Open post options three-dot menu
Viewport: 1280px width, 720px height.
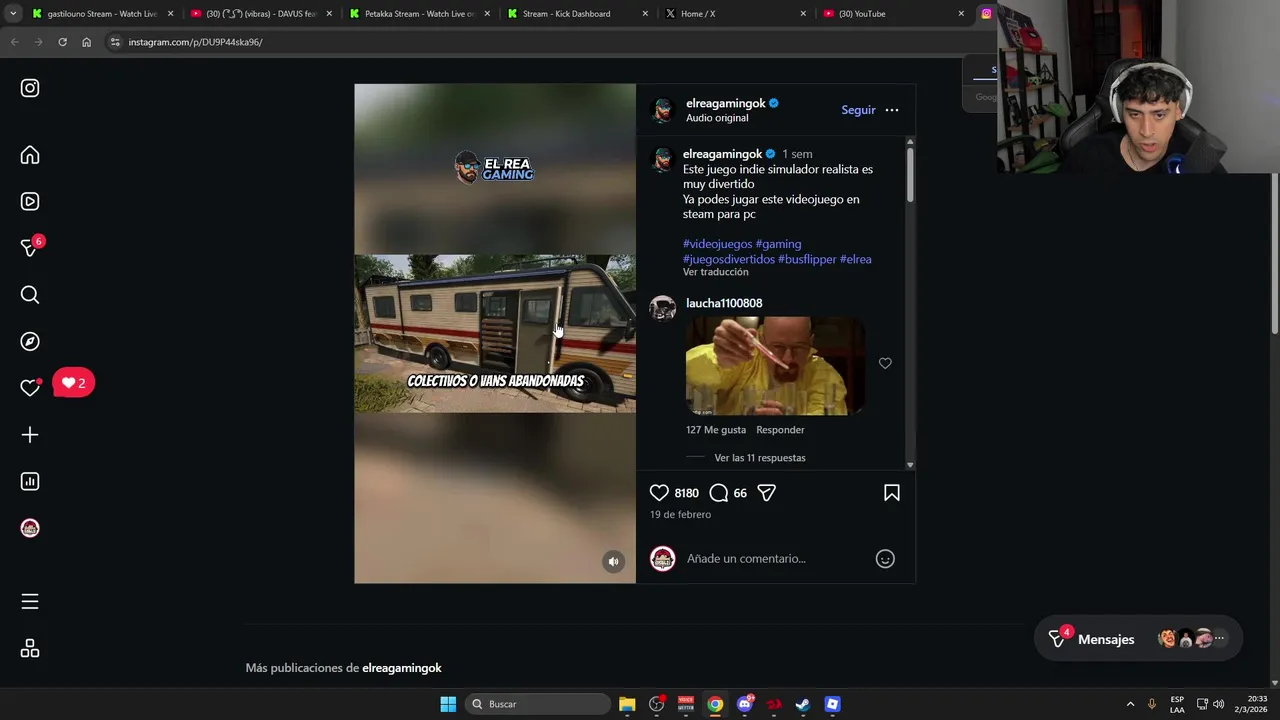click(x=892, y=110)
